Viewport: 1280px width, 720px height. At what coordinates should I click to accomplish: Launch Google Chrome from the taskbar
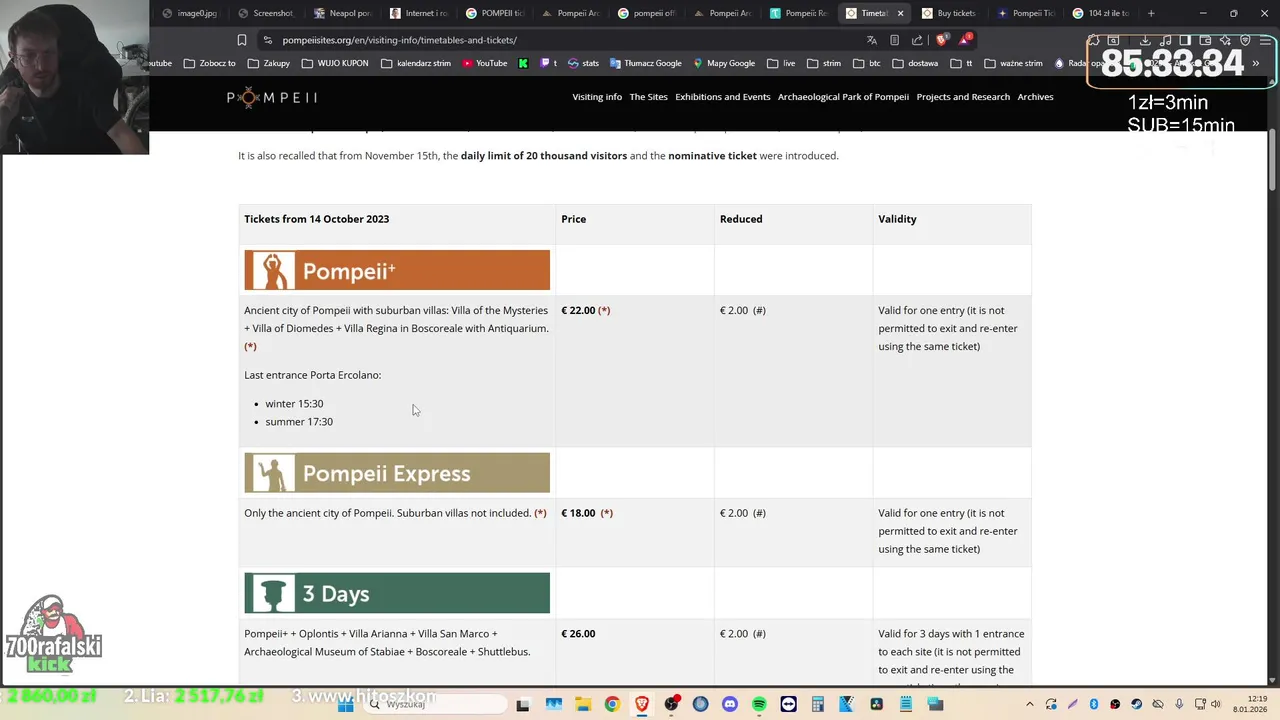coord(612,704)
